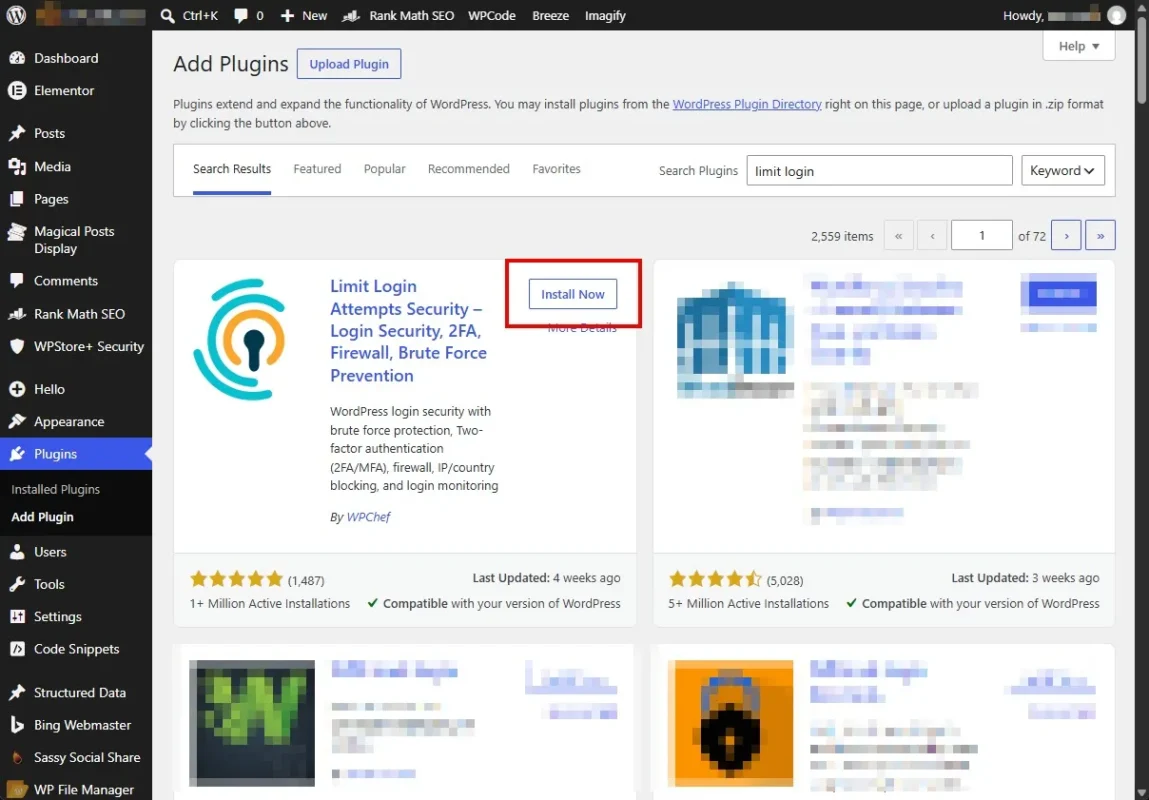Viewport: 1149px width, 800px height.
Task: Switch to the Favorites tab
Action: pyautogui.click(x=556, y=168)
